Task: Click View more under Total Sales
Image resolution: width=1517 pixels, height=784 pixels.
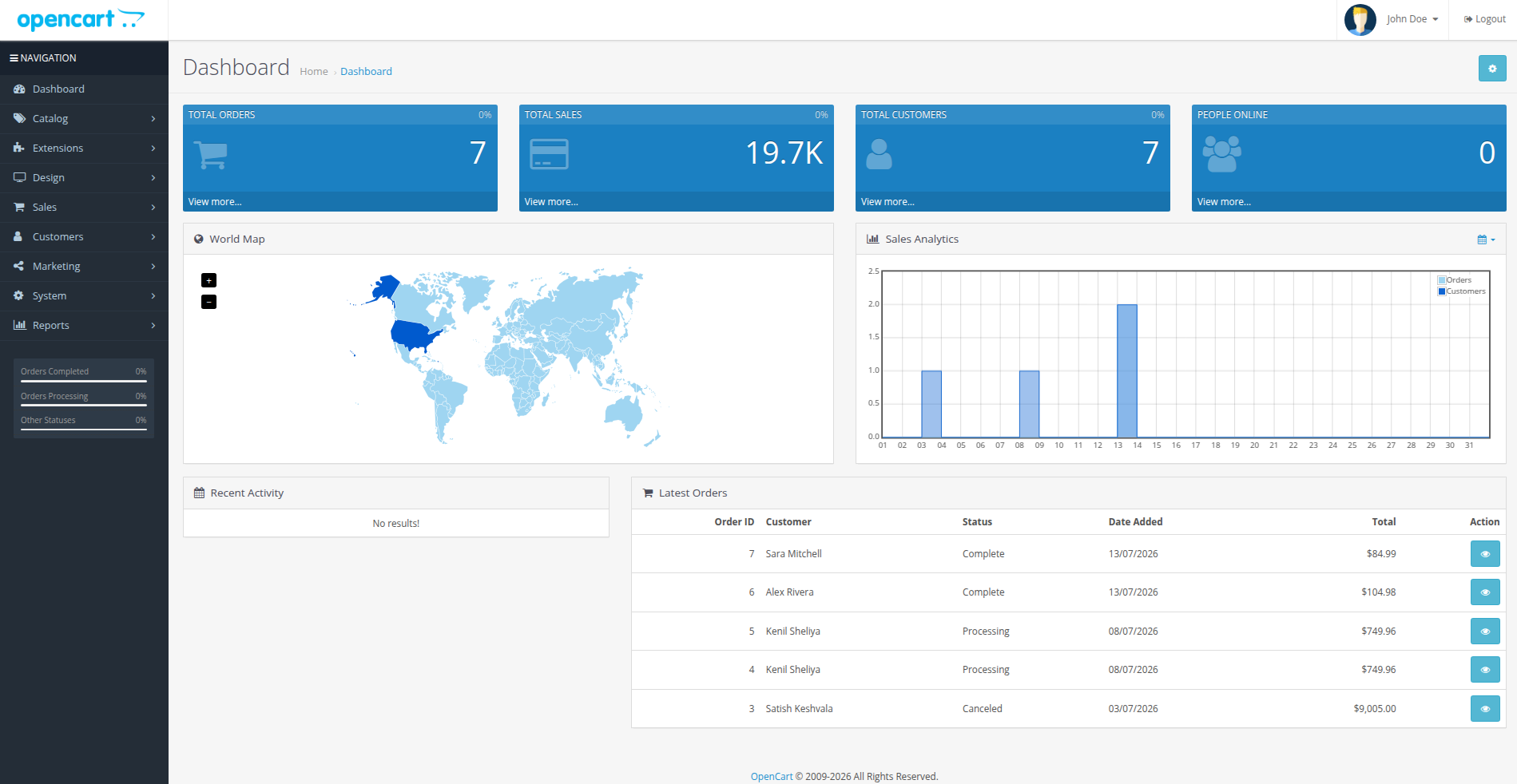Action: (x=551, y=202)
